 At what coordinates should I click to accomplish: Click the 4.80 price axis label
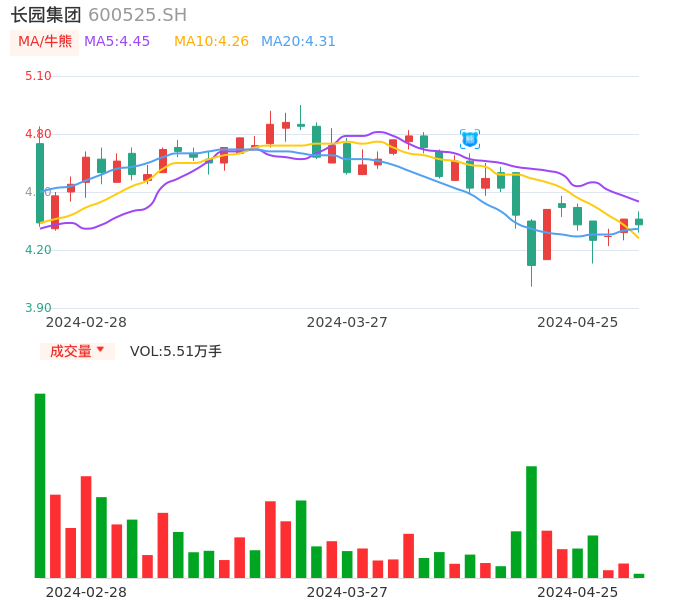(x=38, y=134)
